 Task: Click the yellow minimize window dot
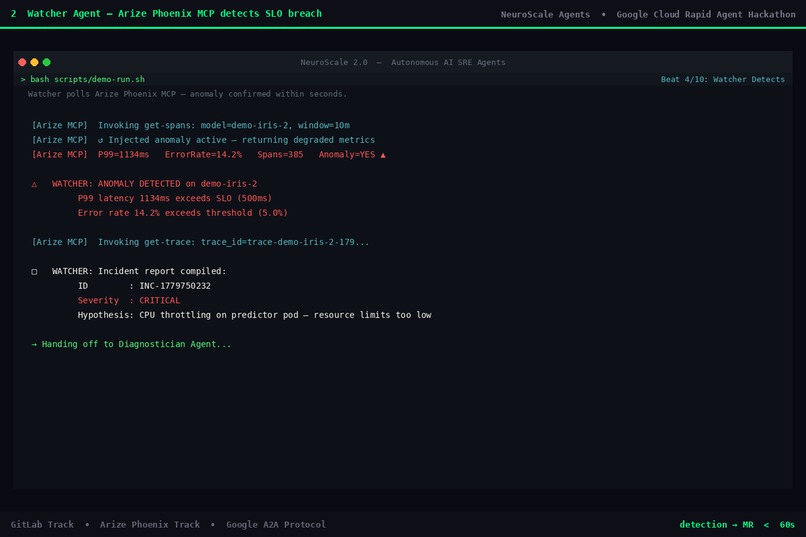click(34, 62)
